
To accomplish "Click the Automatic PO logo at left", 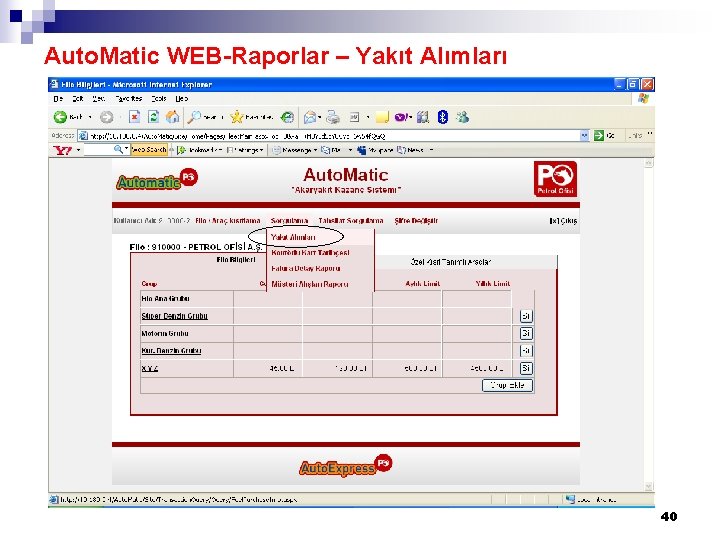I will [x=157, y=180].
